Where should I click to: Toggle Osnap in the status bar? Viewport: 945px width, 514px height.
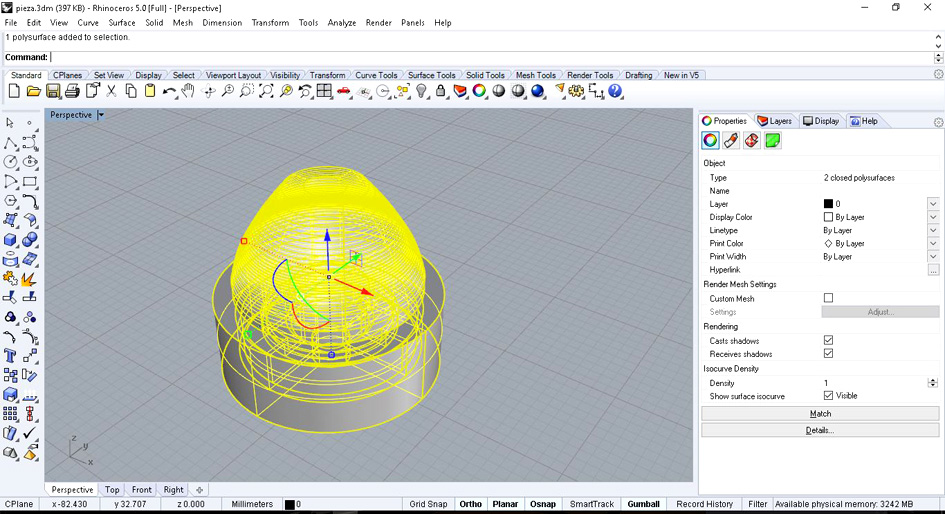[x=542, y=504]
